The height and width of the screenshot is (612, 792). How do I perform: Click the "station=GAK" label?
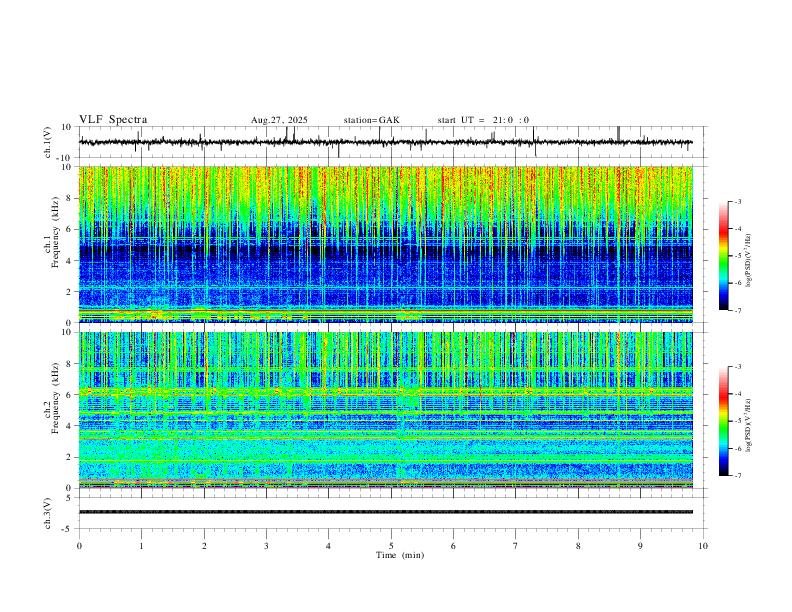(x=371, y=120)
